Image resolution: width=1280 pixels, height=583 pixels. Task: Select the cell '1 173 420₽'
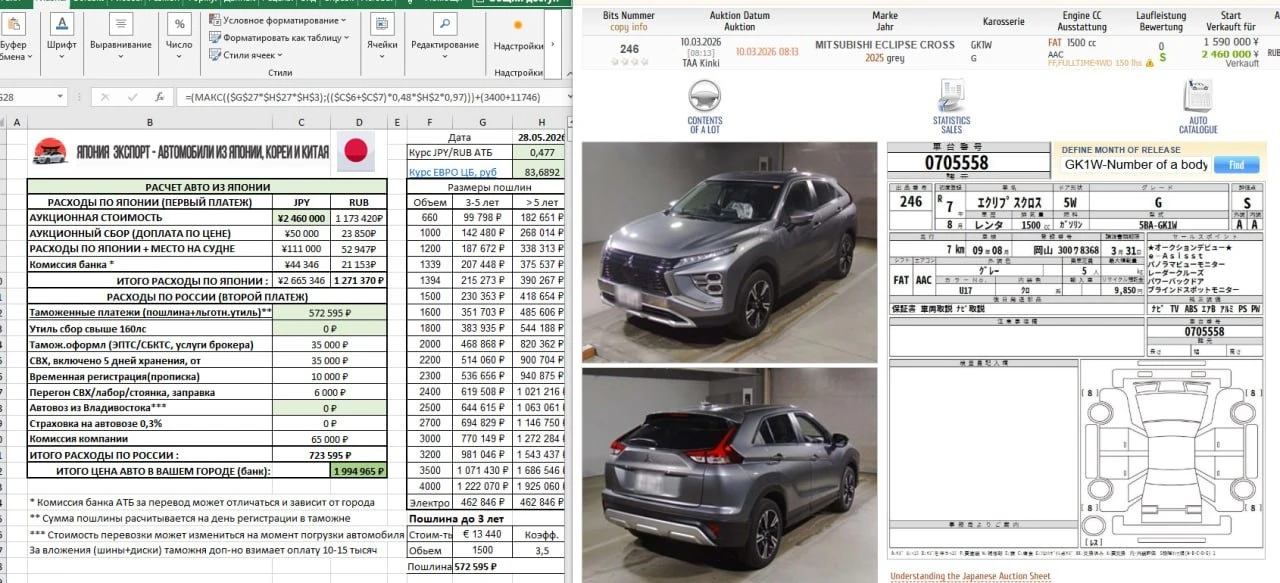tap(359, 217)
